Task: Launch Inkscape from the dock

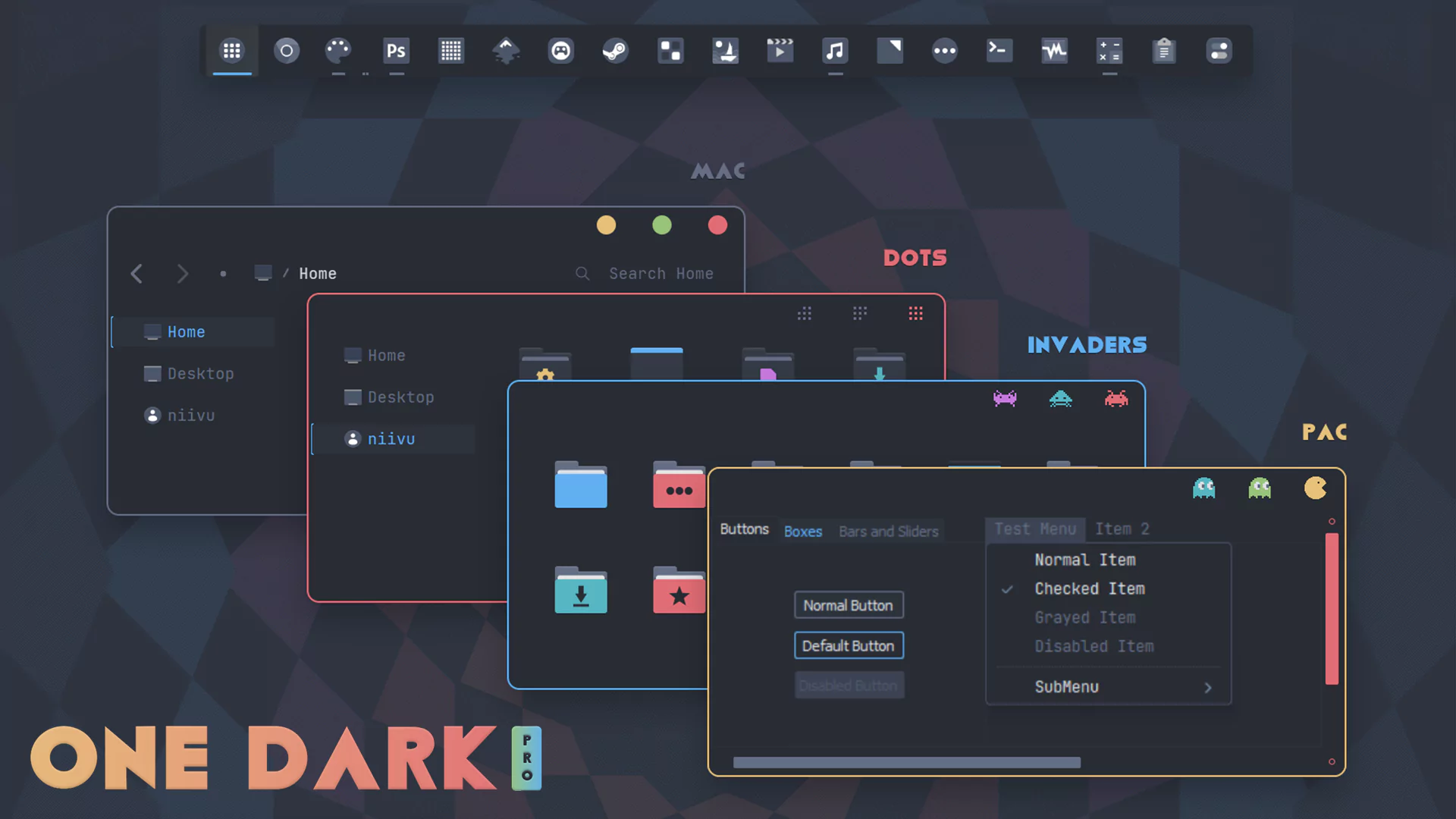Action: pyautogui.click(x=505, y=50)
